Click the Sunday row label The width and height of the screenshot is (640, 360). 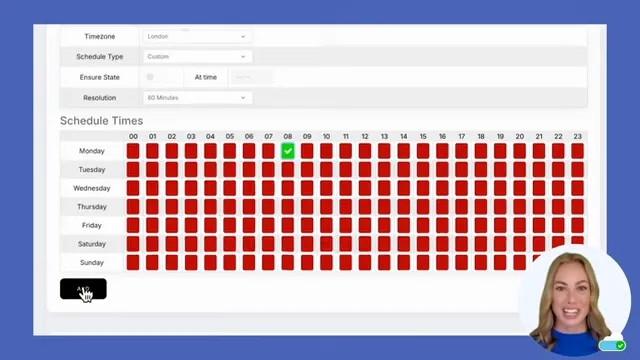pos(92,262)
